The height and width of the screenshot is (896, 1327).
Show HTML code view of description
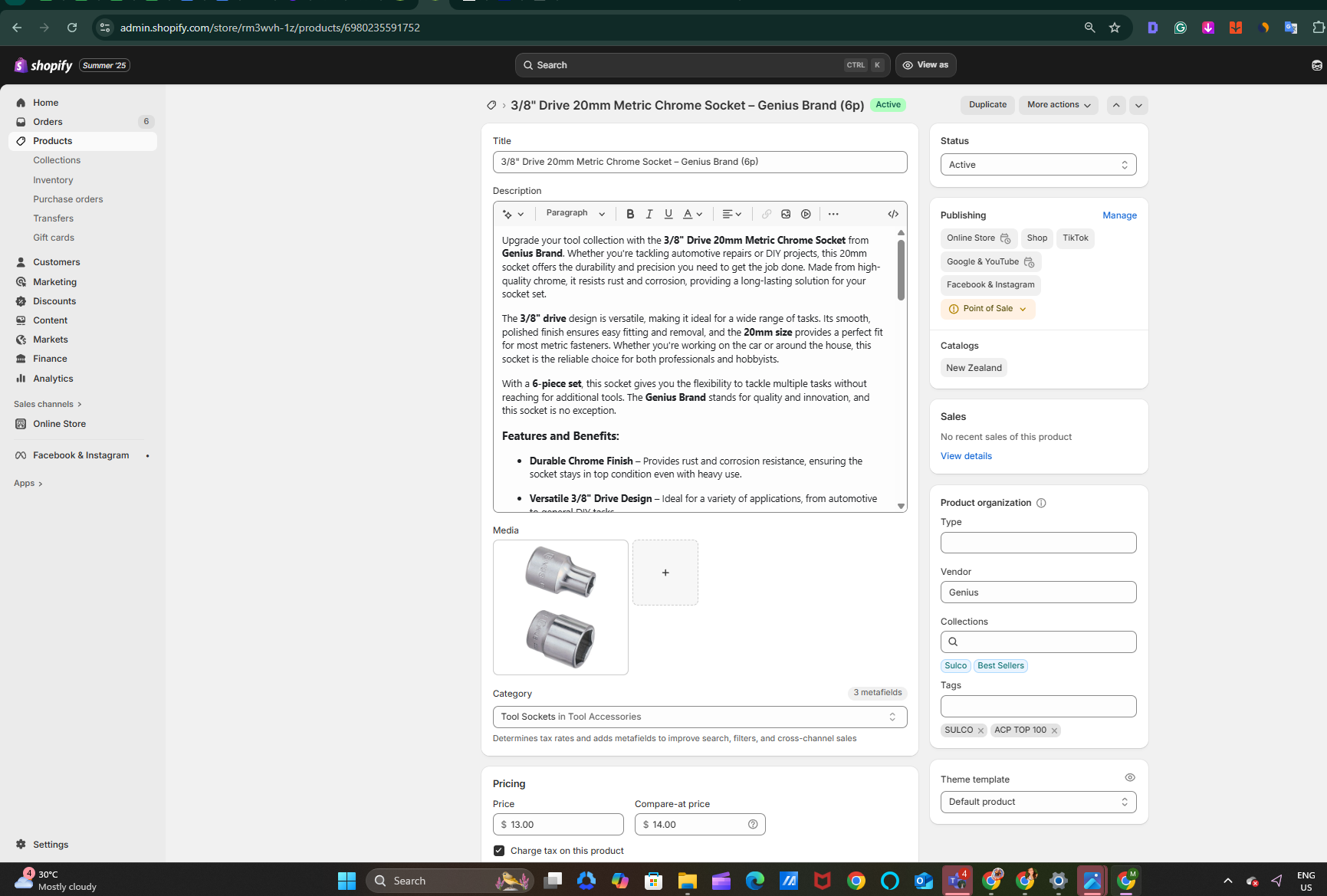coord(893,214)
